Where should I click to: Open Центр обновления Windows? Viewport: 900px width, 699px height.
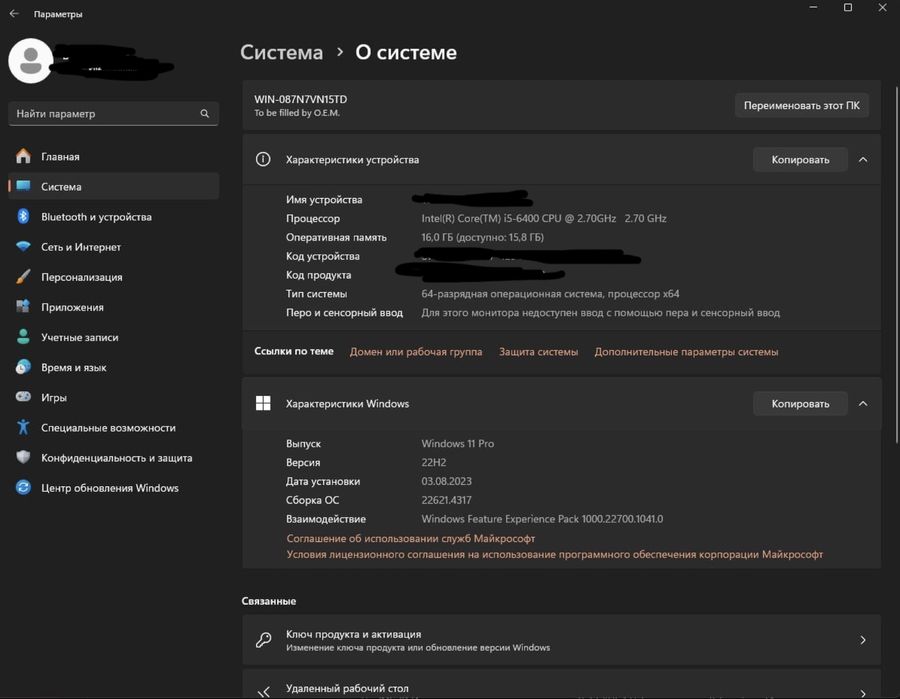click(109, 488)
